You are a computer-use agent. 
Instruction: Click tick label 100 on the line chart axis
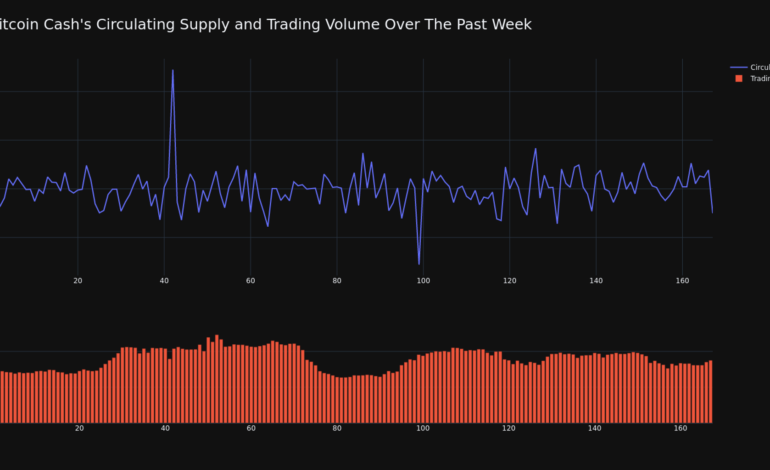coord(423,281)
